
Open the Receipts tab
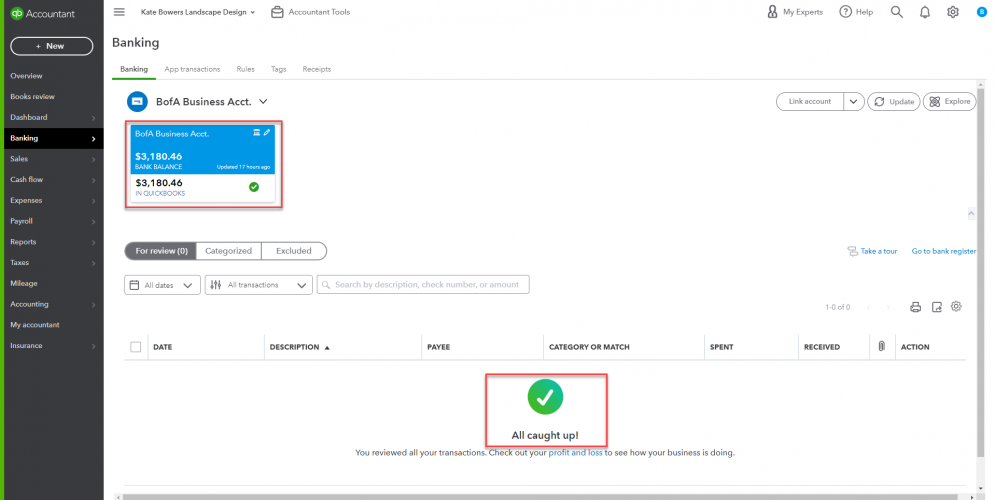pos(317,69)
